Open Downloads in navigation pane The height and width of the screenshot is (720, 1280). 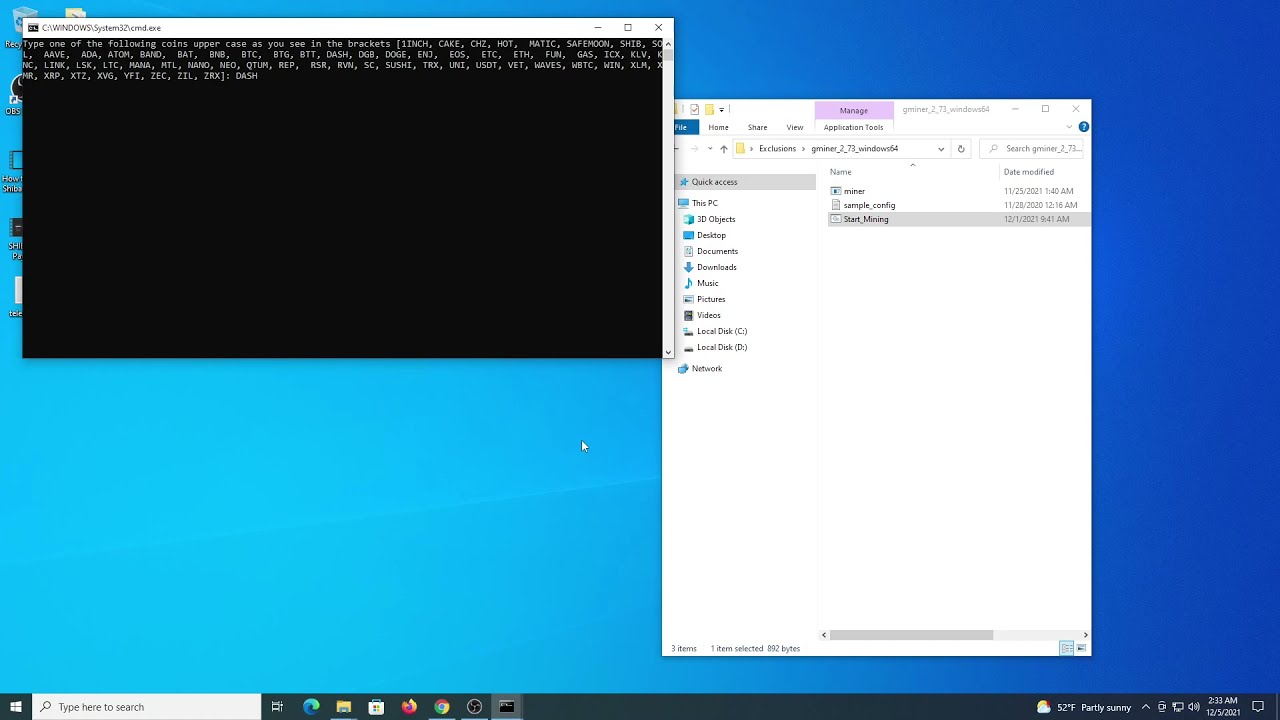pos(716,267)
